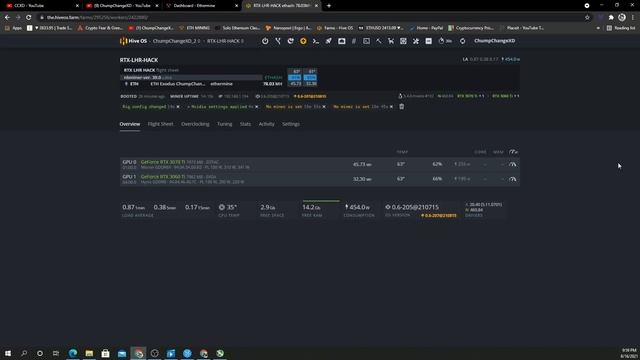Open the Tuning tab
Screen dimensions: 640x360
(224, 124)
